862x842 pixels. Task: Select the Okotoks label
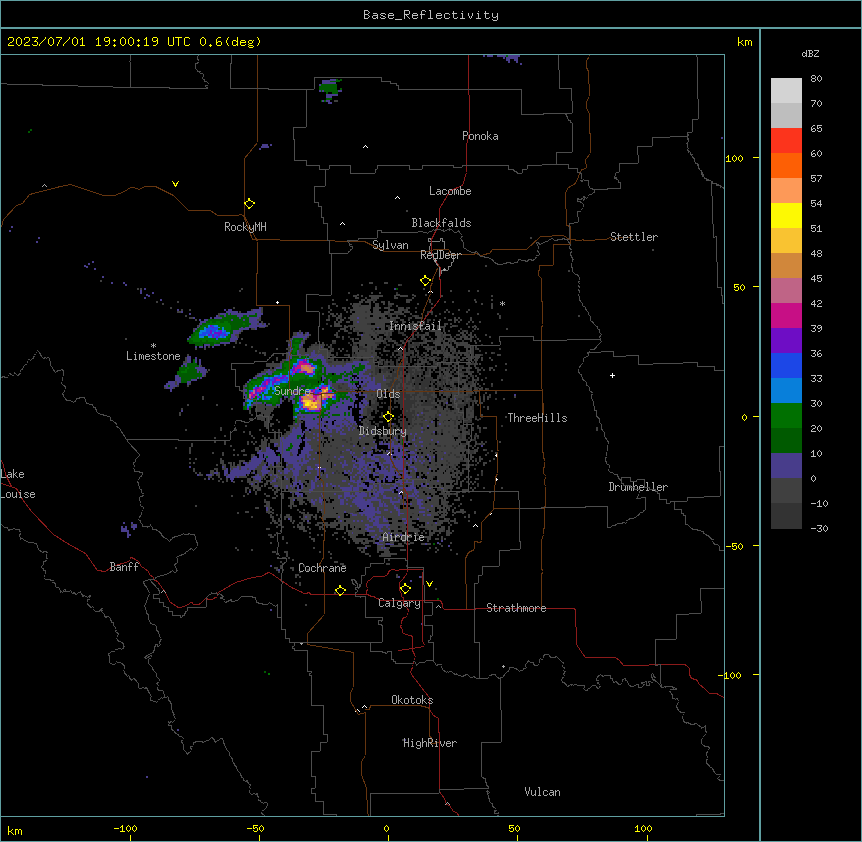point(412,700)
